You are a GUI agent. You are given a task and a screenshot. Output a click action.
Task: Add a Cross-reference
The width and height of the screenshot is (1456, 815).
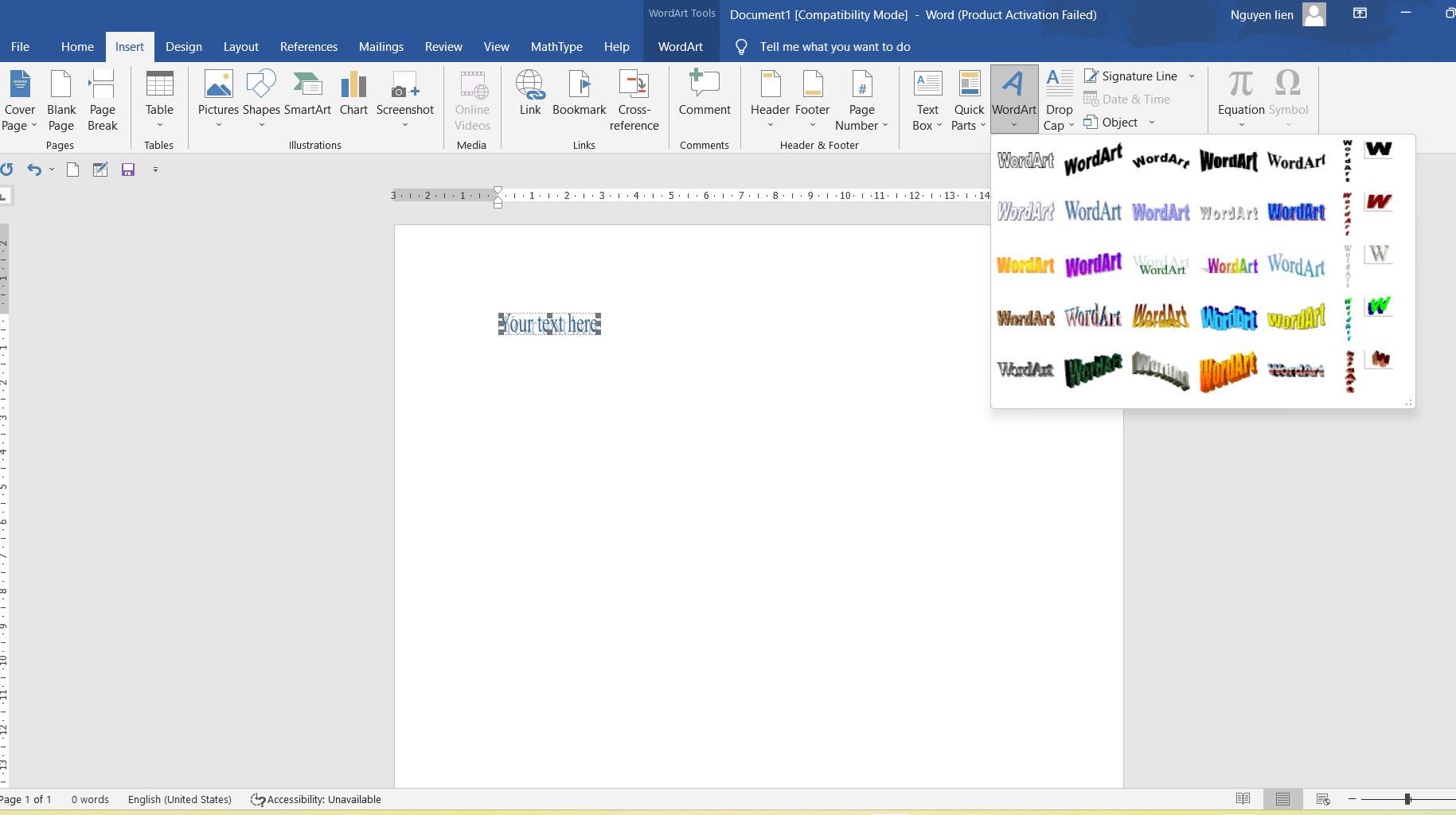point(634,101)
